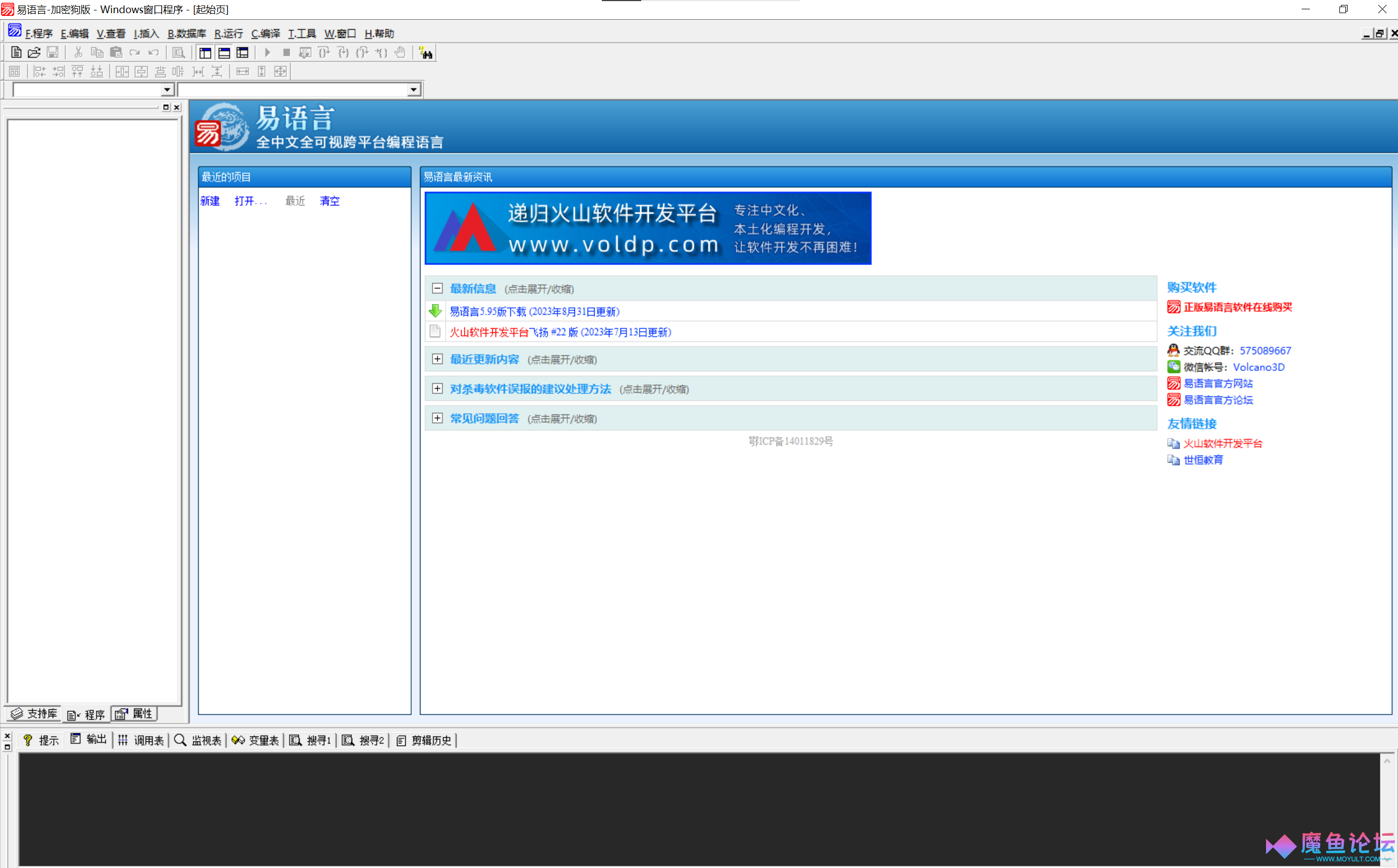Image resolution: width=1398 pixels, height=868 pixels.
Task: Open the B.数据库 menu
Action: click(x=187, y=34)
